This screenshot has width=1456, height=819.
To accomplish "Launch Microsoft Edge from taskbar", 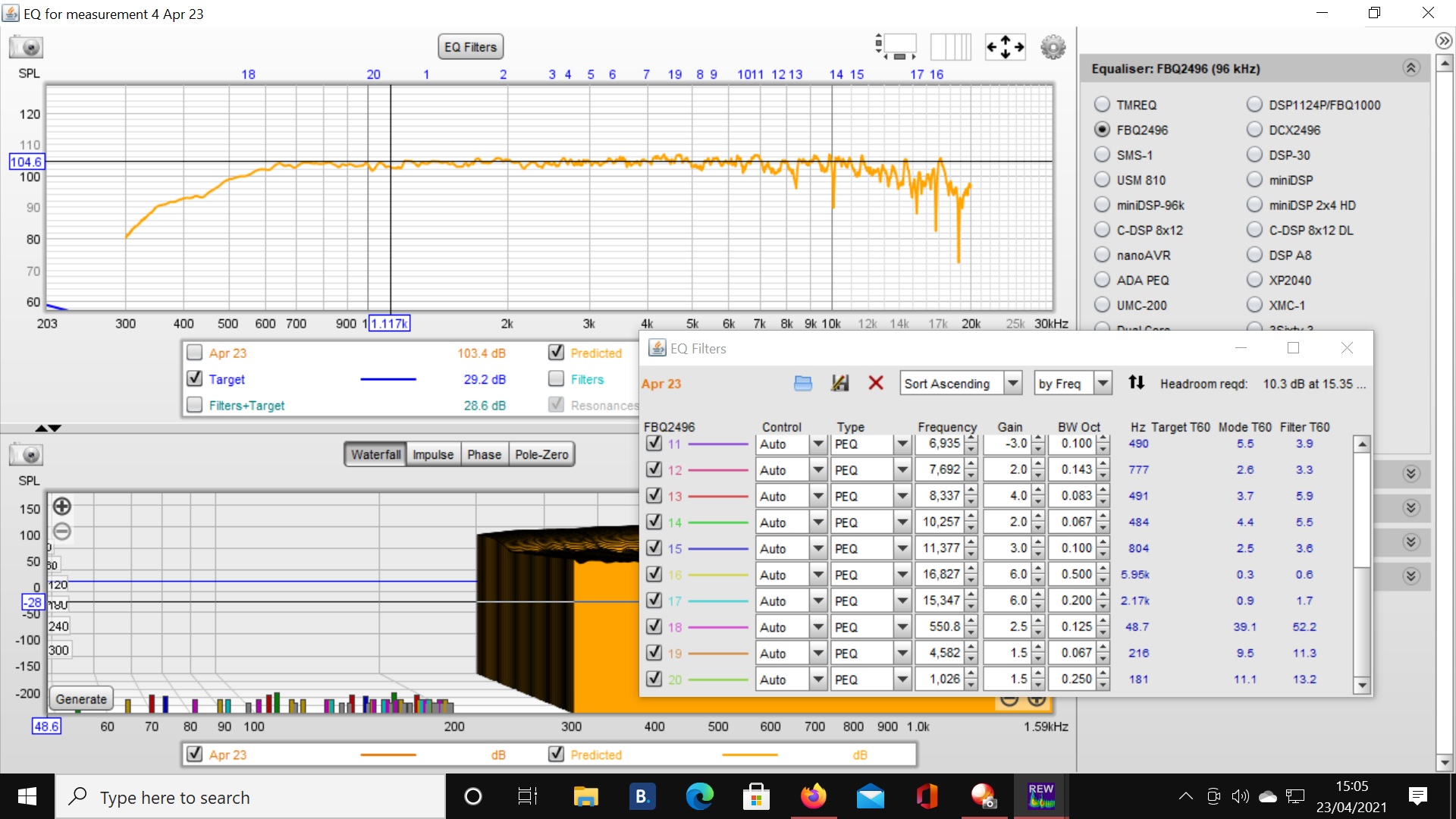I will point(699,796).
